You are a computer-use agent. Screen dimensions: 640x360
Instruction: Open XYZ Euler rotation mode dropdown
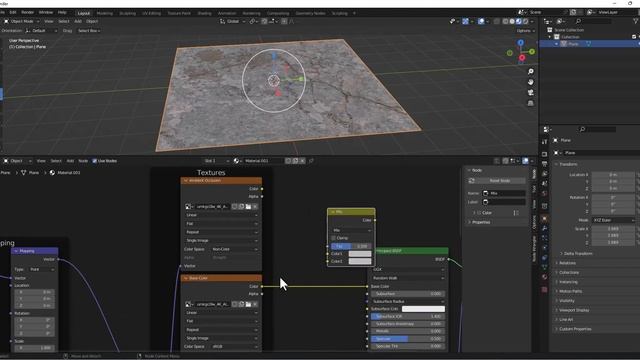[613, 220]
